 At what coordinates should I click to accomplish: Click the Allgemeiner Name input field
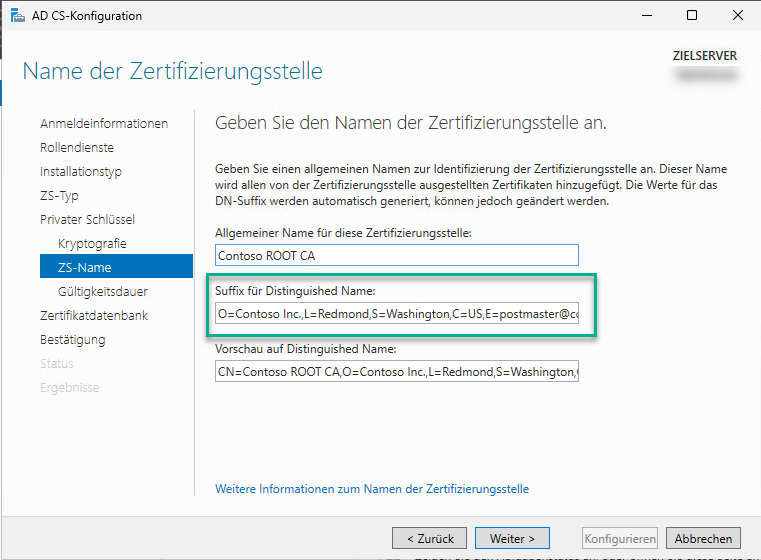point(396,255)
